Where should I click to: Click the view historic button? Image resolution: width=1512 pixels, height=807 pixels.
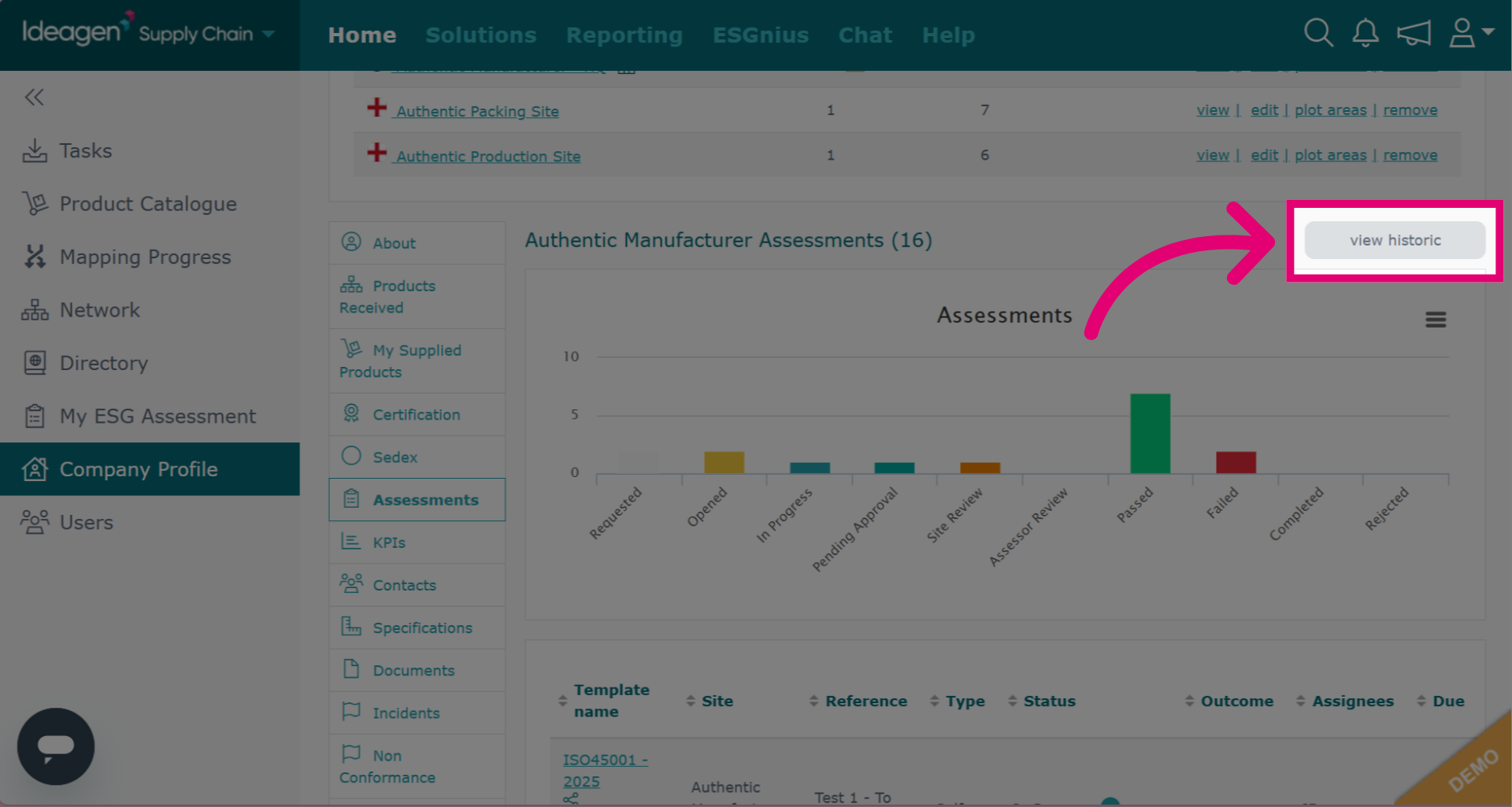1395,240
